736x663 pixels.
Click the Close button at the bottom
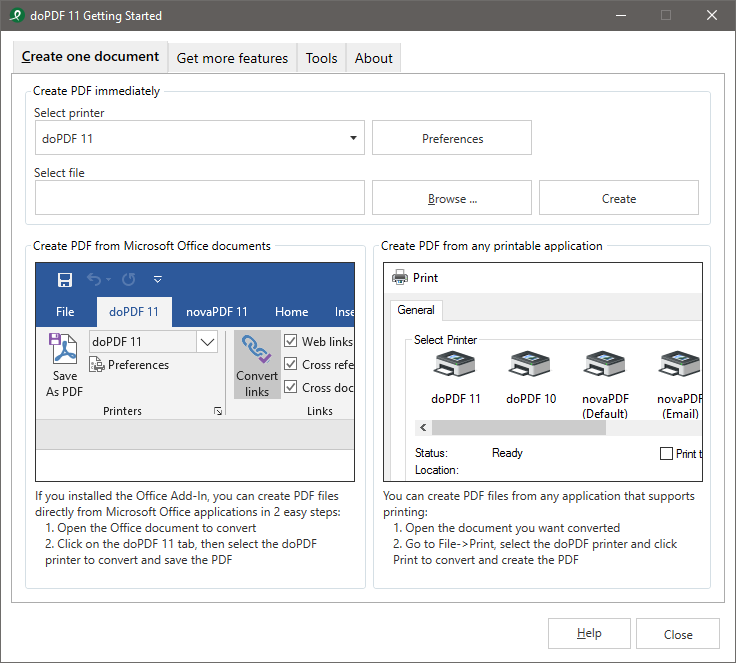click(678, 633)
